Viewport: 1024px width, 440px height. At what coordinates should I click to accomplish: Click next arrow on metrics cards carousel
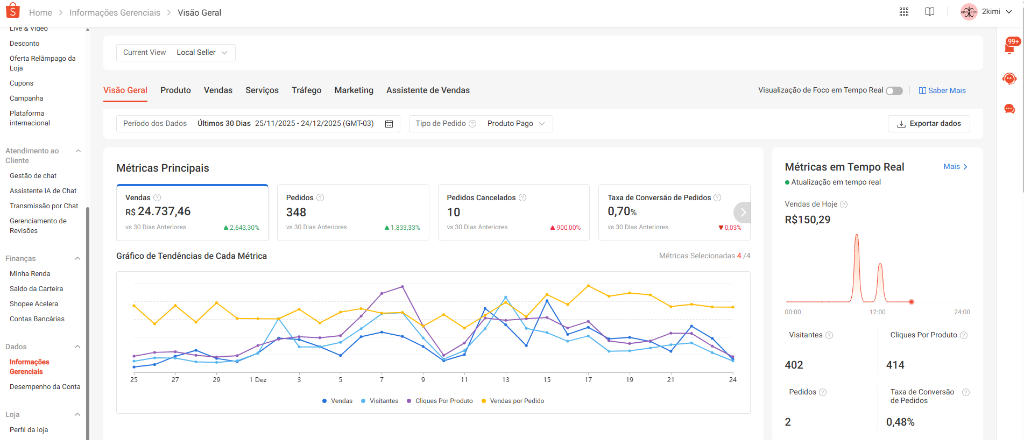[742, 212]
